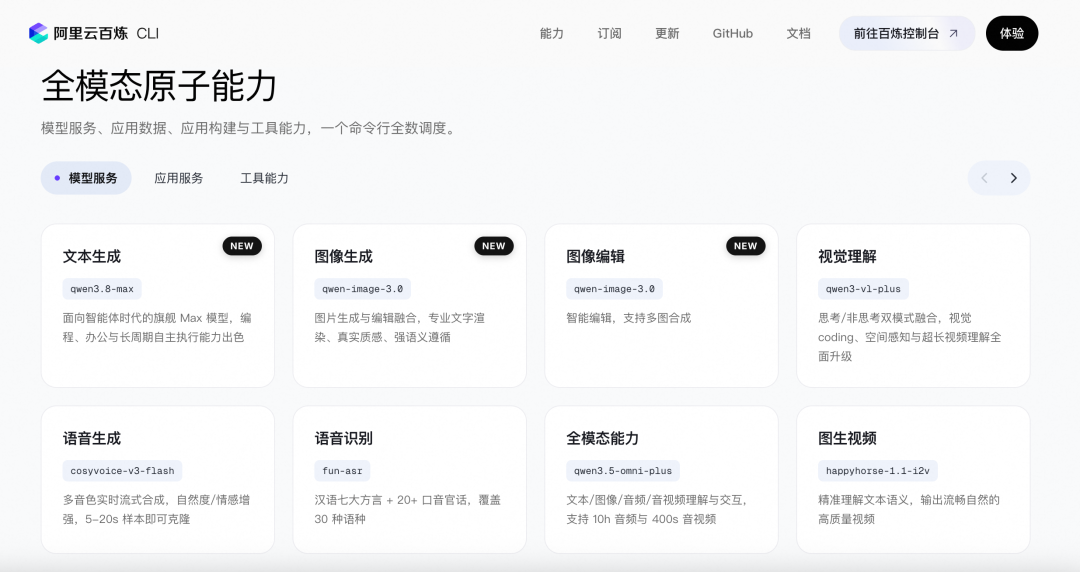The height and width of the screenshot is (572, 1080).
Task: Open the 语音生成 card title
Action: [92, 438]
